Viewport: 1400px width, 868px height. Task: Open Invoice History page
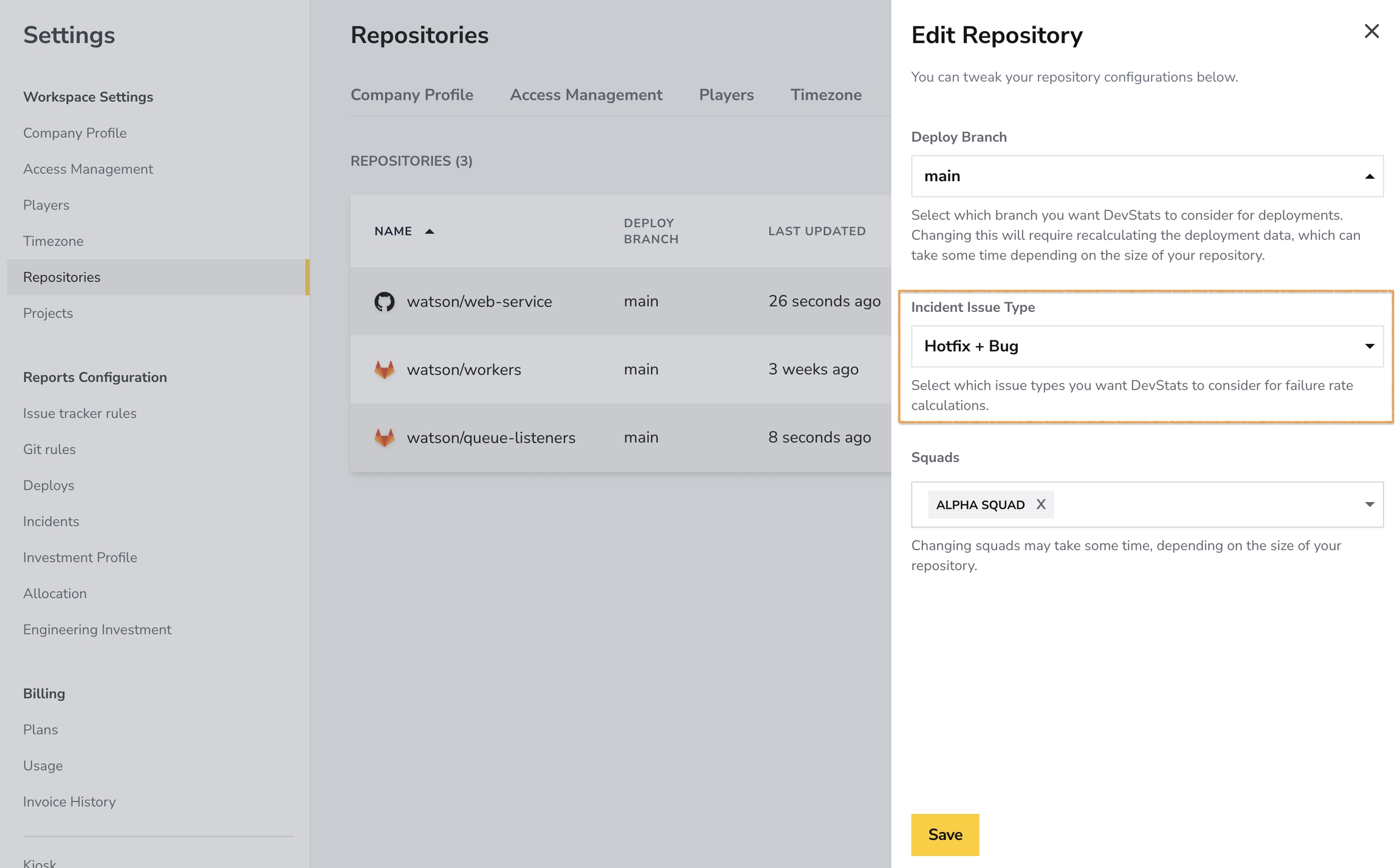[69, 801]
